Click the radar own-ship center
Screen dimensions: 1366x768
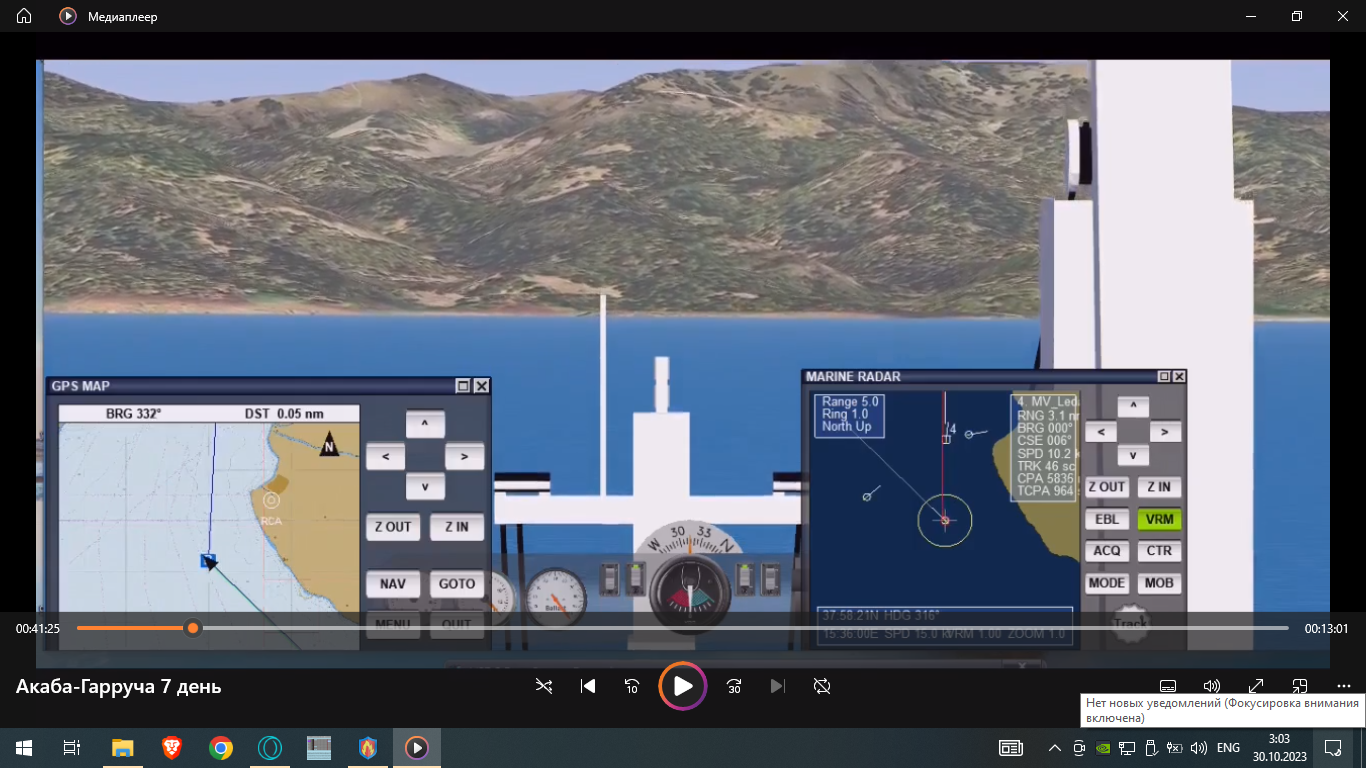[945, 520]
